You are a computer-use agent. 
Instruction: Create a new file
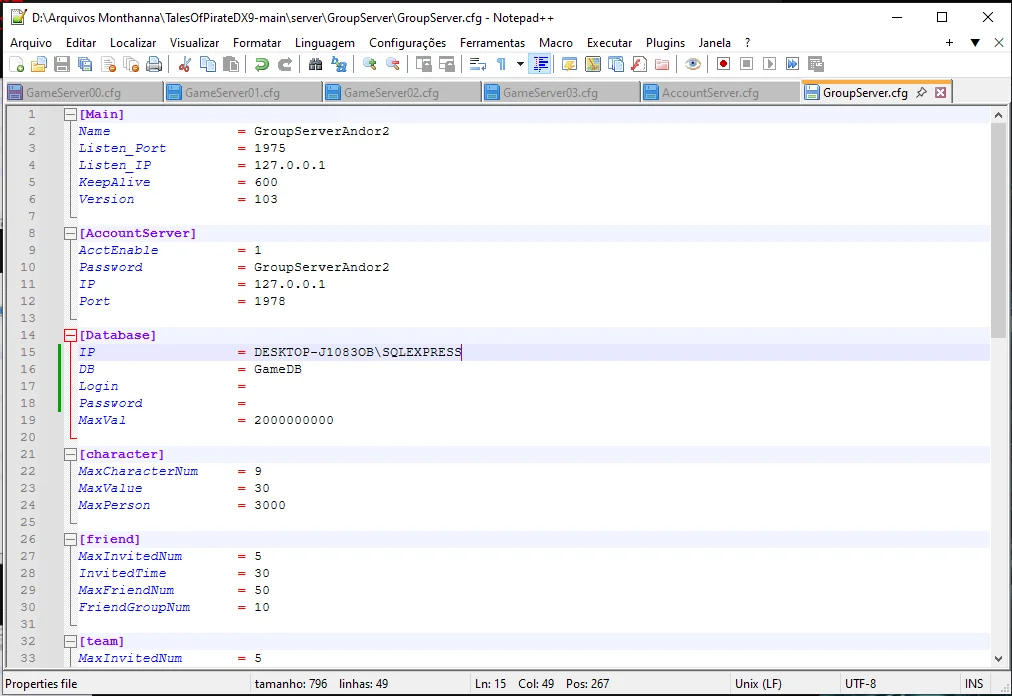click(x=16, y=63)
